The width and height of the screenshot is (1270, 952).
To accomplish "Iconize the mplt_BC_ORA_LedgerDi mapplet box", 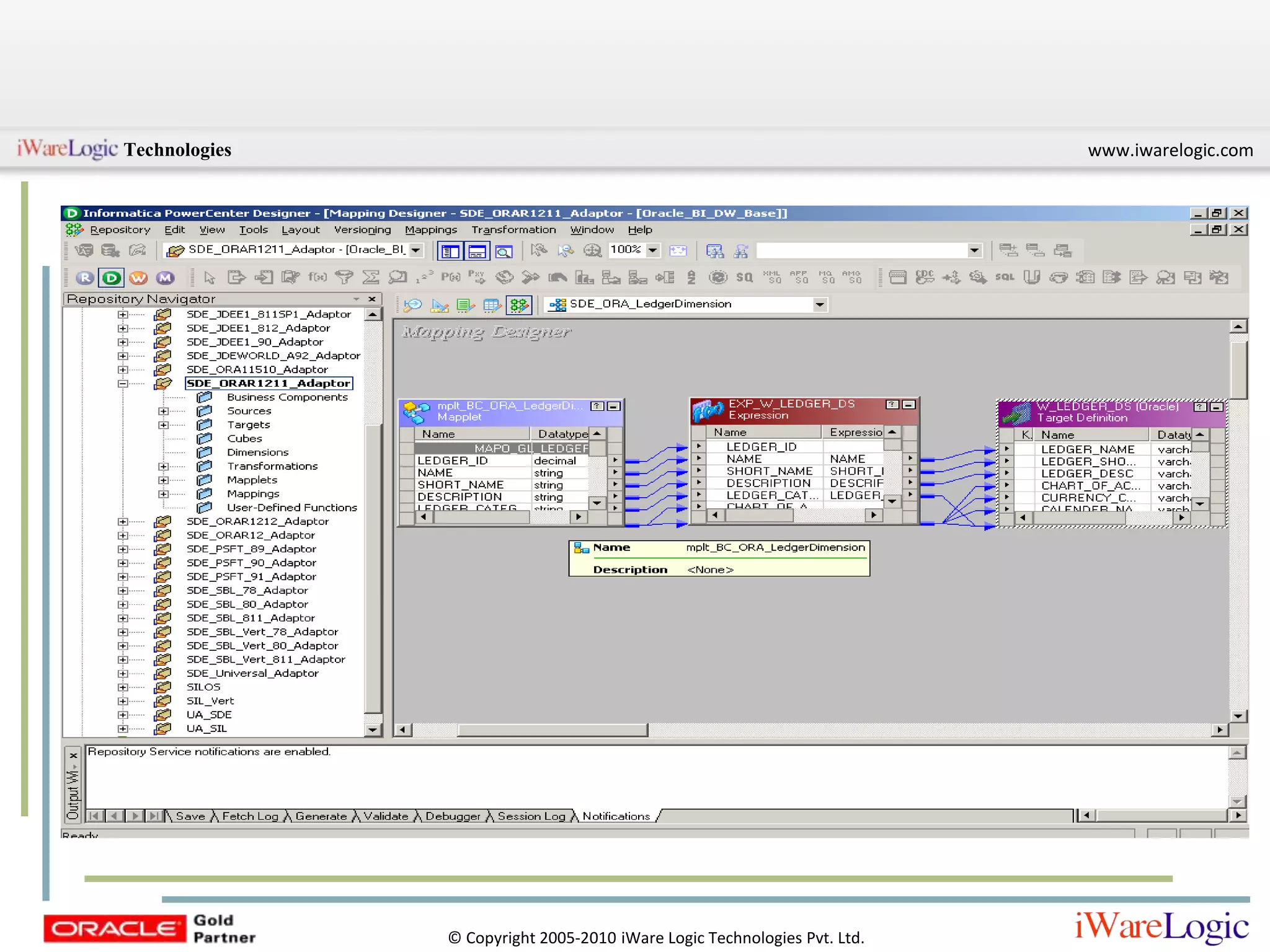I will tap(614, 407).
